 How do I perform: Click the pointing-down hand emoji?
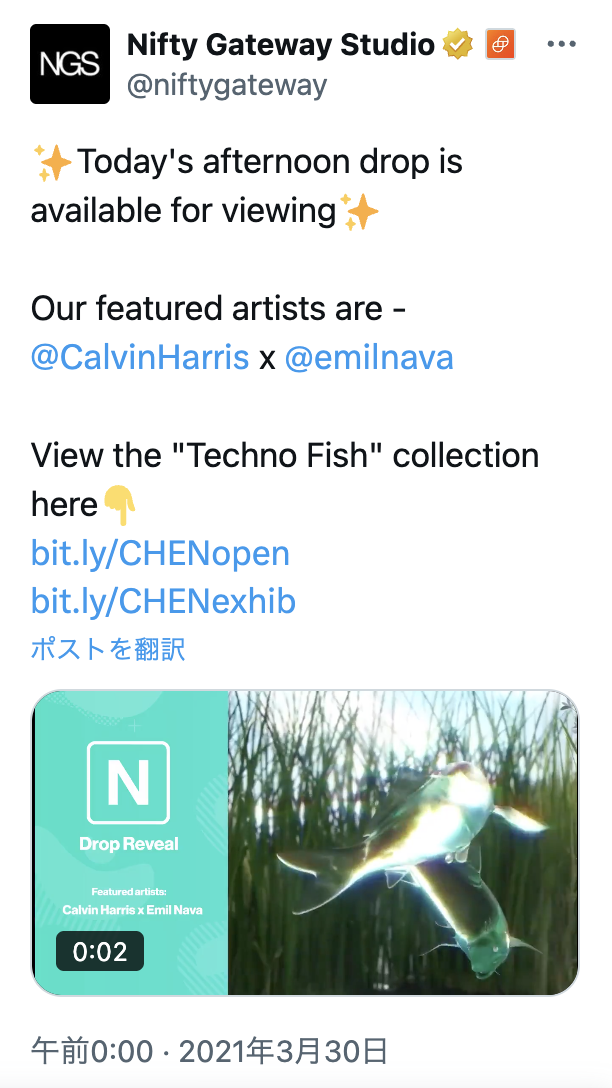point(119,506)
